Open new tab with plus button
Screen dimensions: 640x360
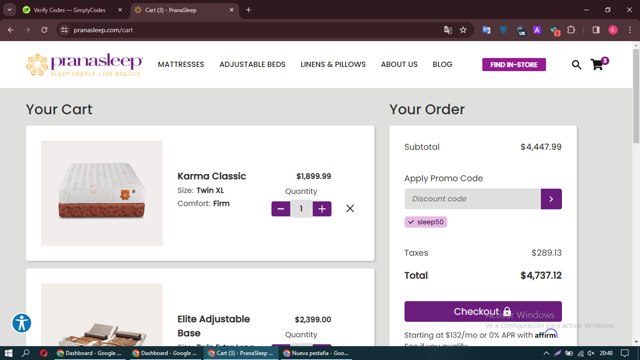248,10
